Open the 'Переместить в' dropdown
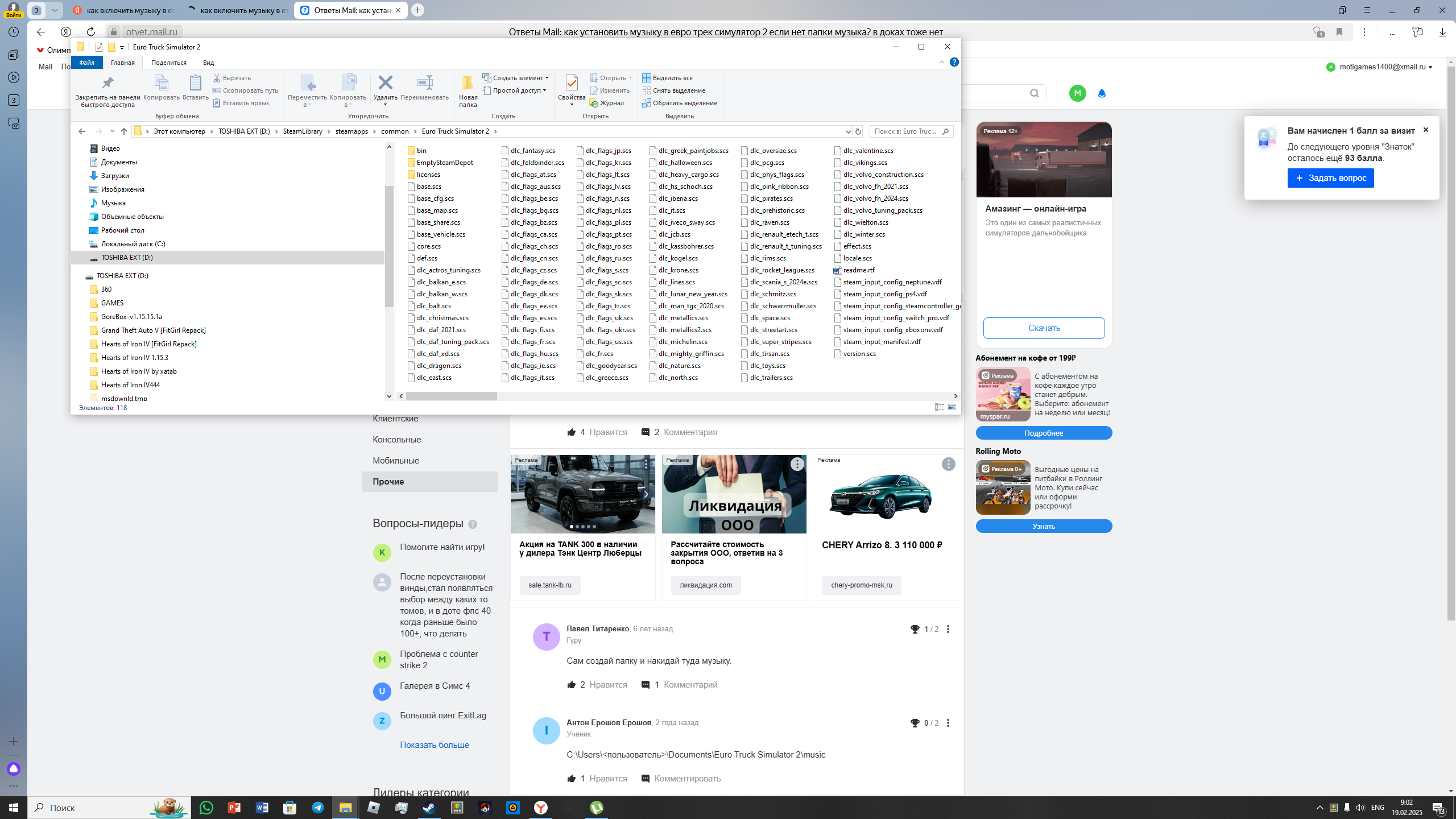The height and width of the screenshot is (819, 1456). pyautogui.click(x=308, y=91)
